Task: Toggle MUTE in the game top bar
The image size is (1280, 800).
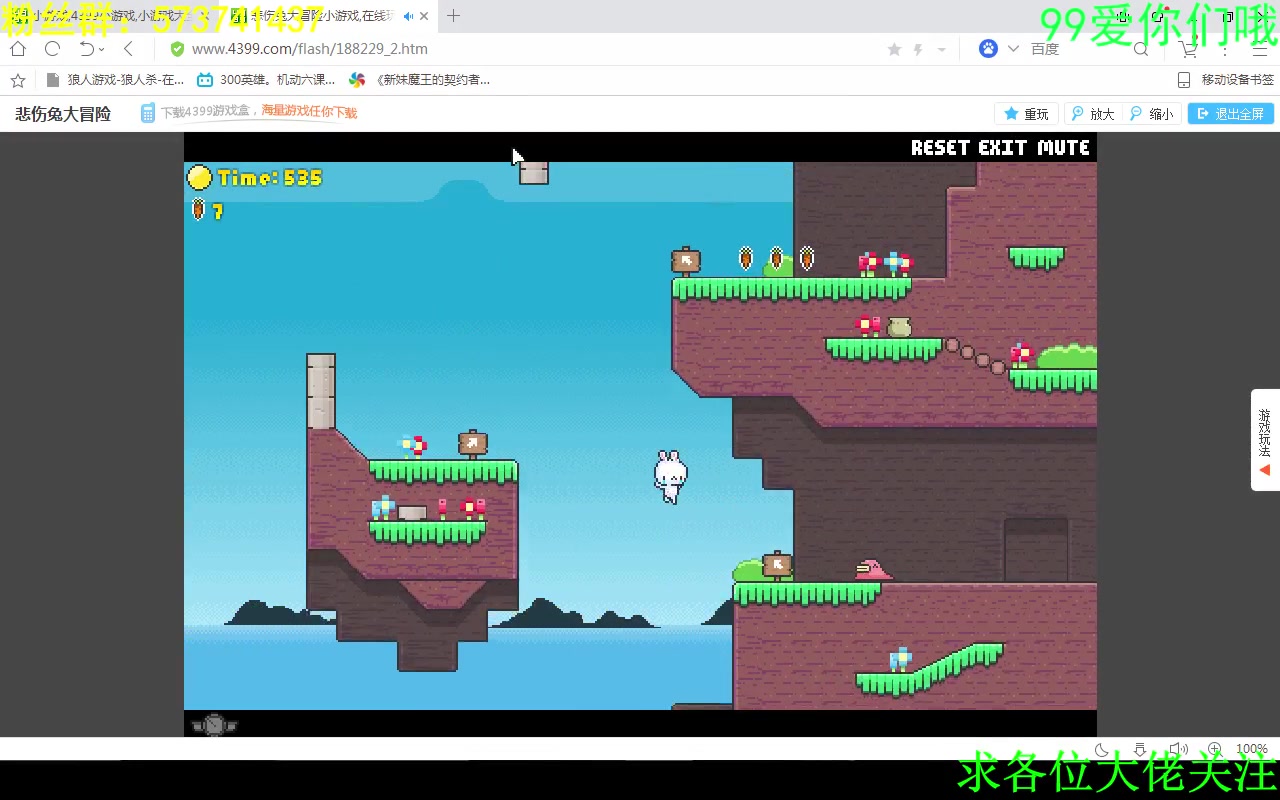Action: point(1064,148)
